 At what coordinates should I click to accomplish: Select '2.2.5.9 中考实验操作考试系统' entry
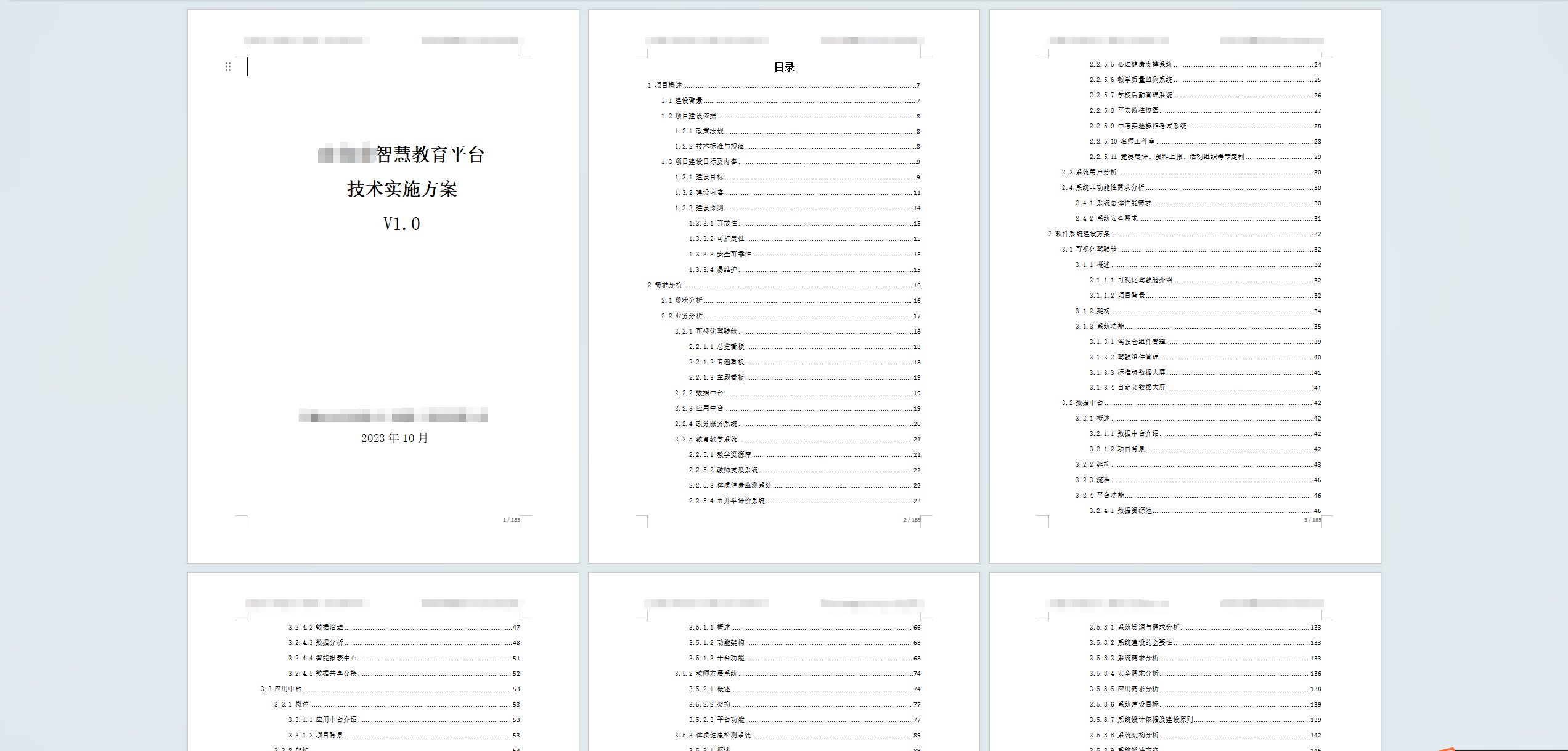1205,126
